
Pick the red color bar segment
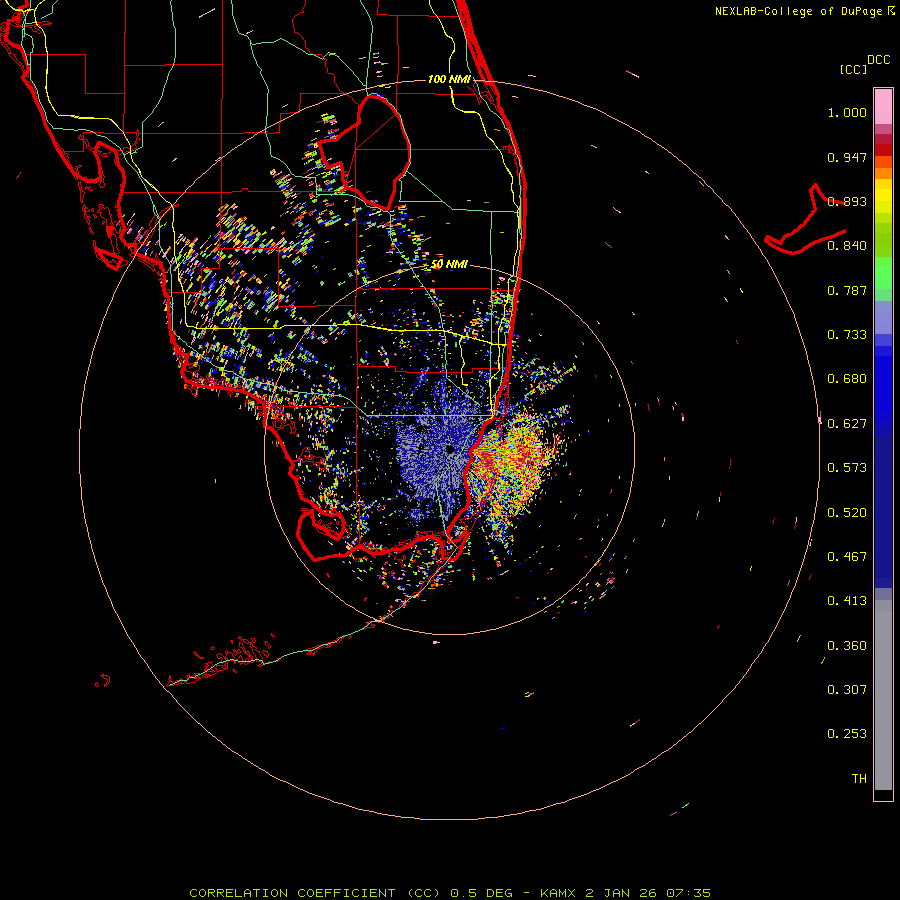(883, 149)
